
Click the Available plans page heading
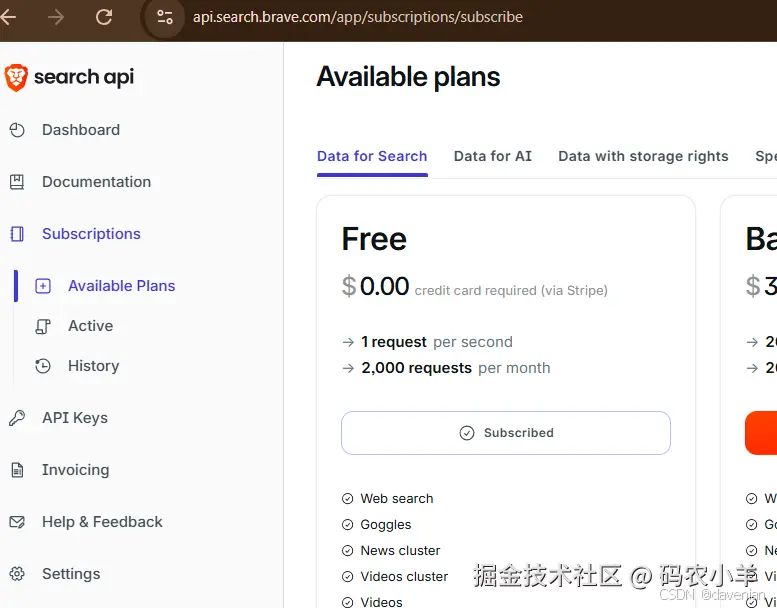click(408, 77)
